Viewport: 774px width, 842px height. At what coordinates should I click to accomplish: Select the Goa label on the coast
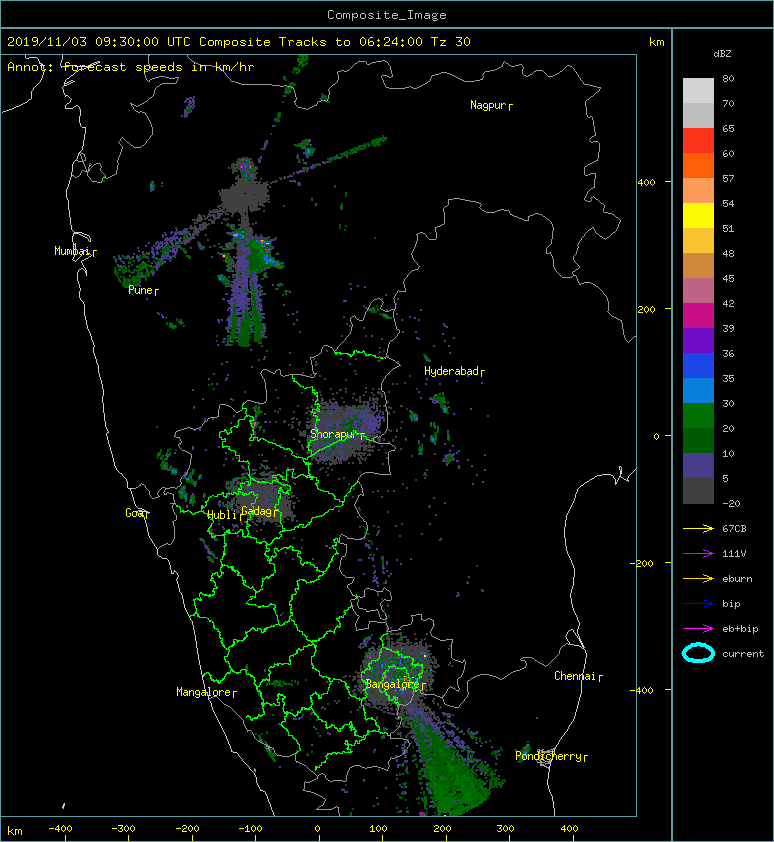click(x=135, y=513)
